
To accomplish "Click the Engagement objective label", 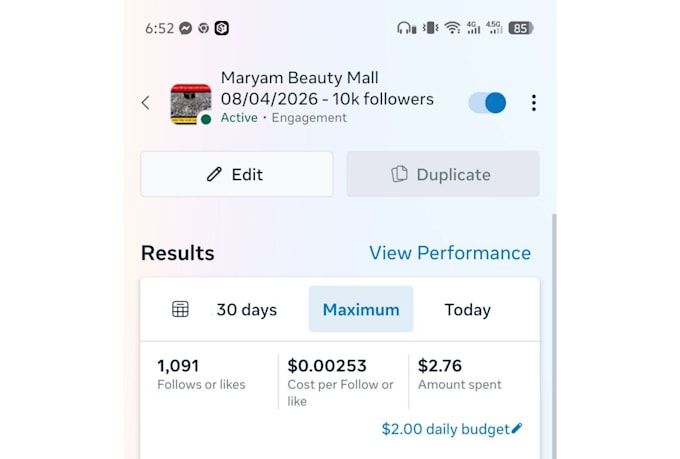I will click(309, 118).
